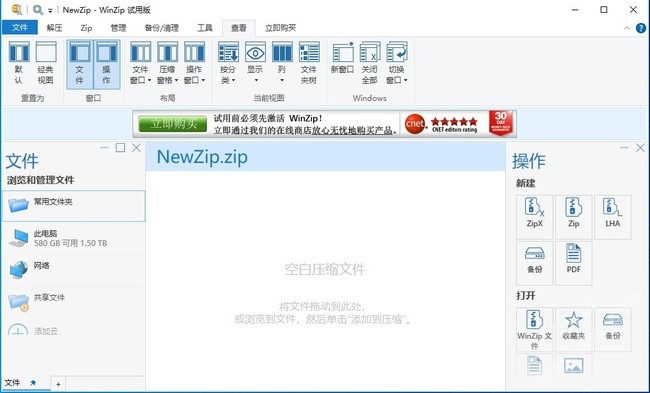Switch to the 管理 tab
Screen dimensions: 650x393
118,28
